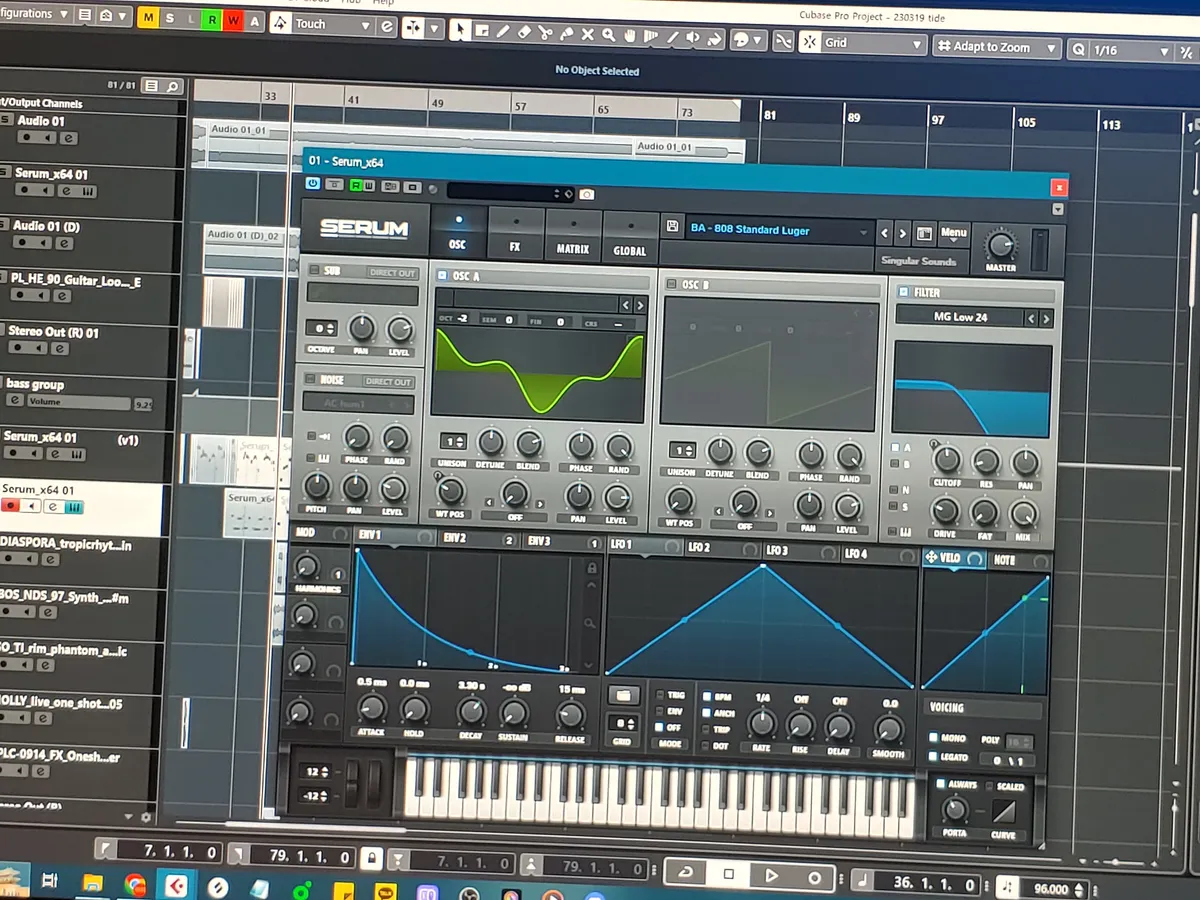Click the envelope lock icon in Serum
Screen dimensions: 1200x900
[591, 568]
